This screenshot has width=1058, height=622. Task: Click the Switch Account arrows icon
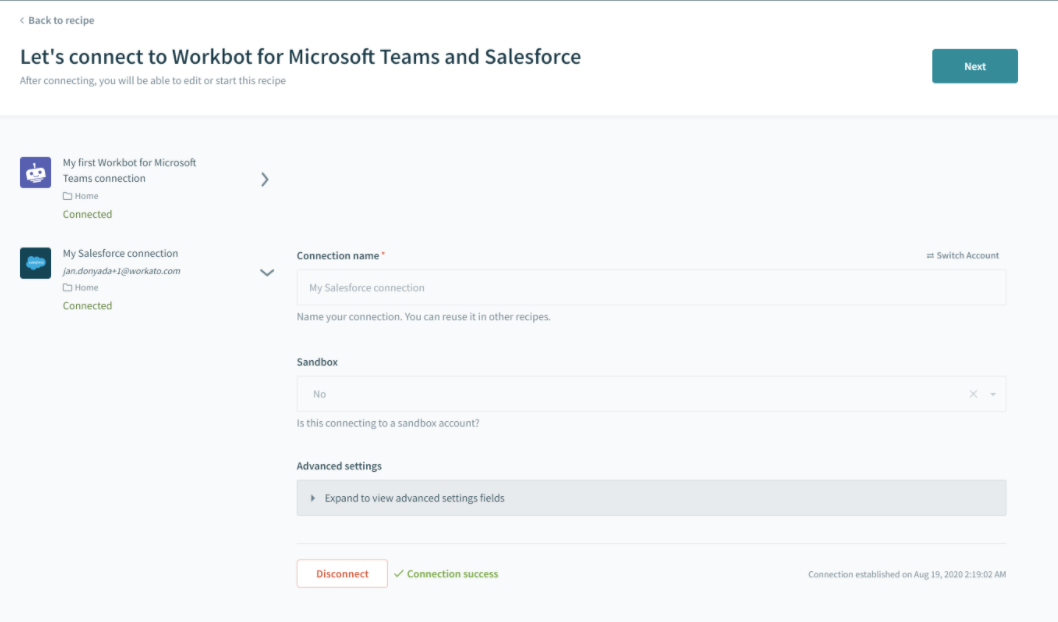[930, 256]
